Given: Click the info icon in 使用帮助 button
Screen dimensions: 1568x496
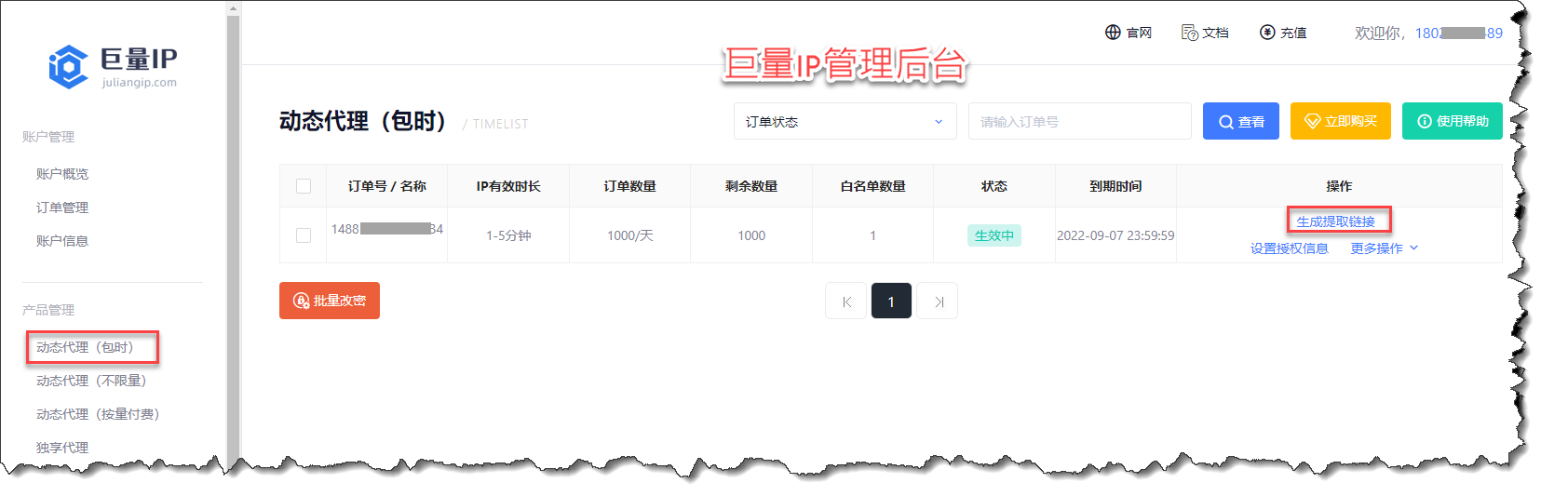Looking at the screenshot, I should pyautogui.click(x=1425, y=121).
